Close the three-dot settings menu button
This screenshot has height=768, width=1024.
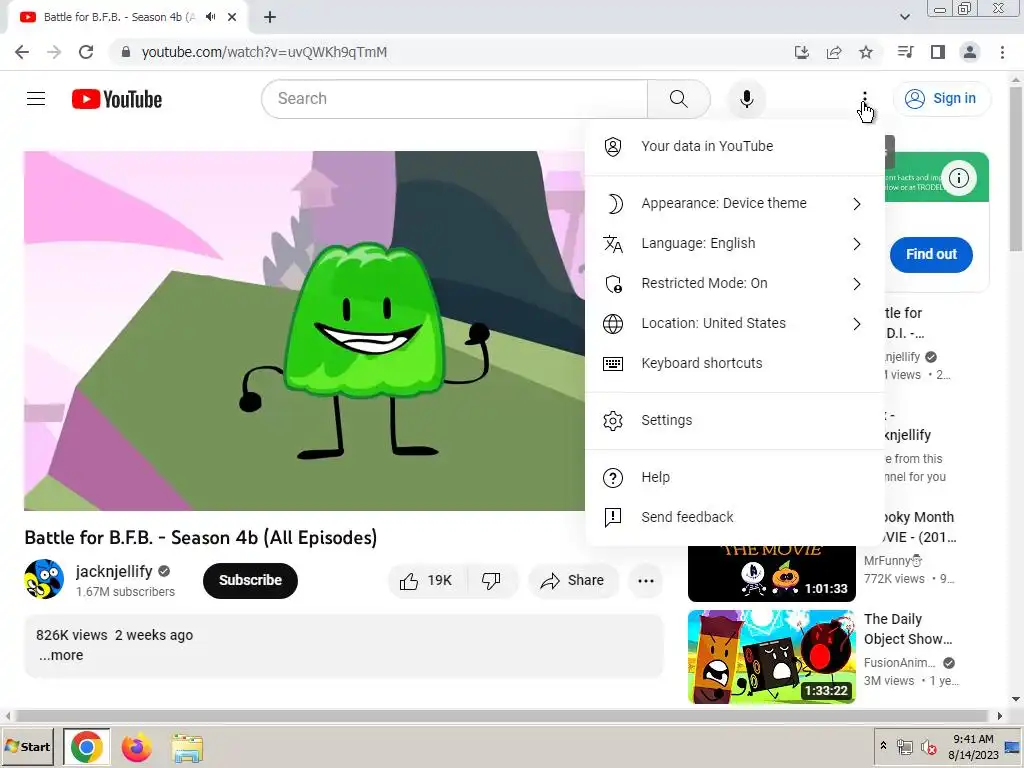(865, 99)
